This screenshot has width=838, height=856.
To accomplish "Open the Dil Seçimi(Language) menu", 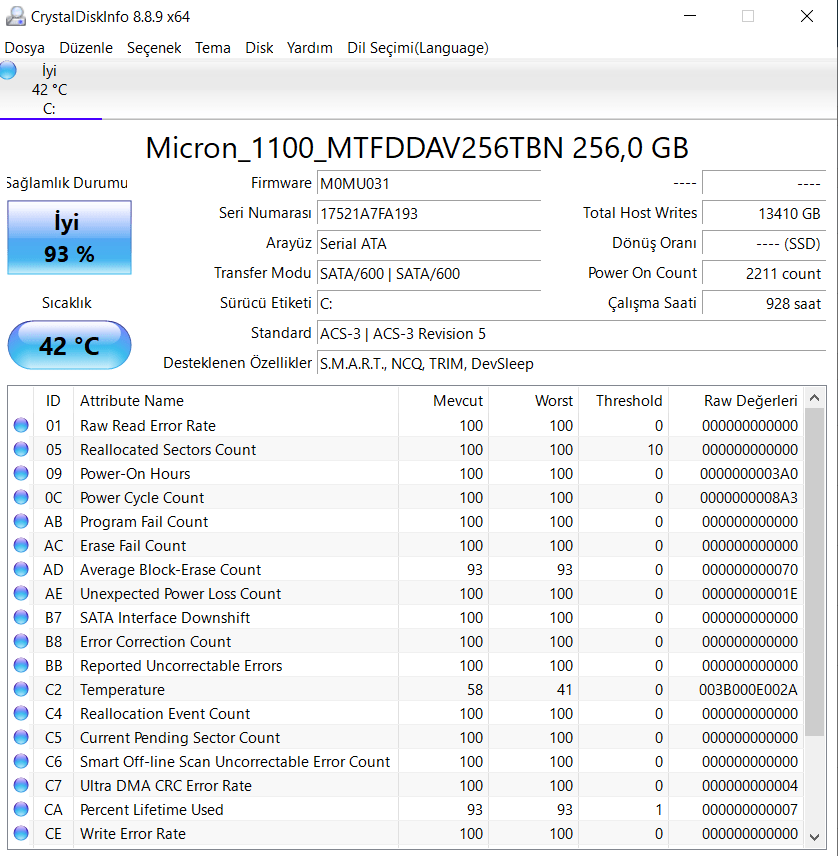I will pos(418,48).
